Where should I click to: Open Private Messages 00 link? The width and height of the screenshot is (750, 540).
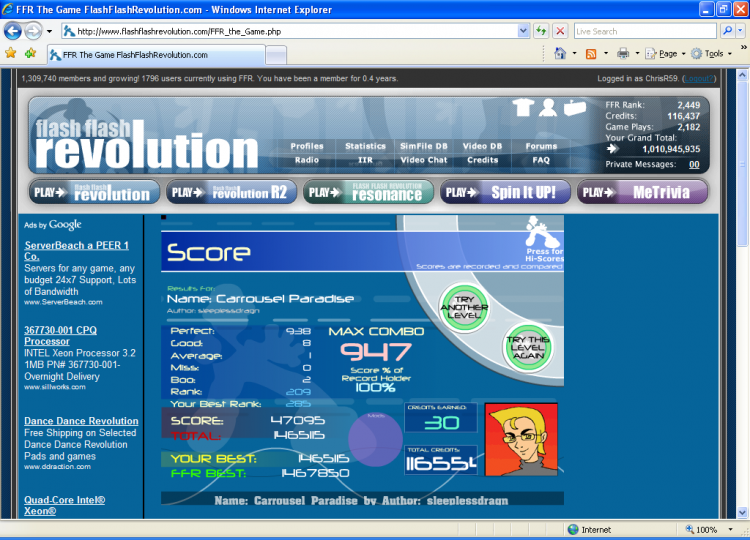[694, 165]
